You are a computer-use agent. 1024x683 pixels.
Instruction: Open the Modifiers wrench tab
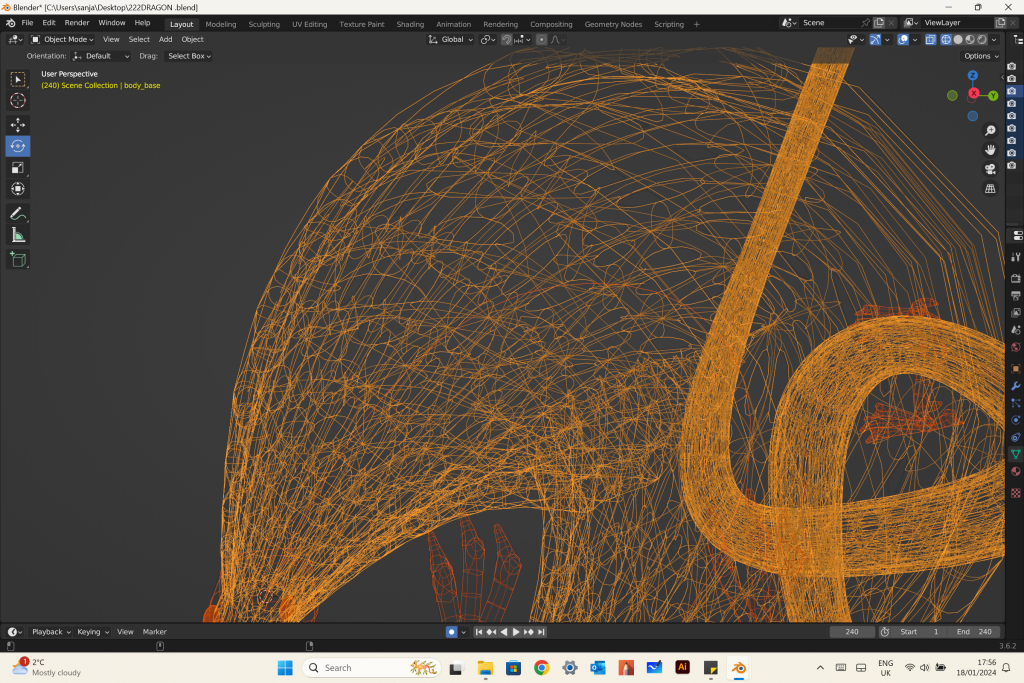pos(1016,386)
